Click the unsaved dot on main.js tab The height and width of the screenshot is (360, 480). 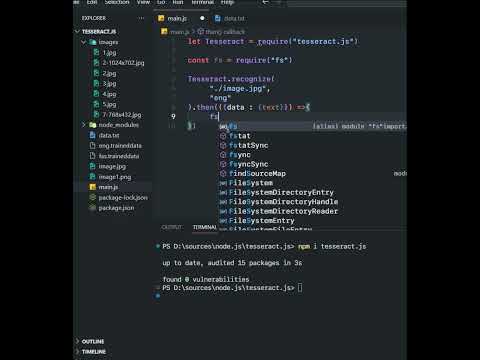202,18
